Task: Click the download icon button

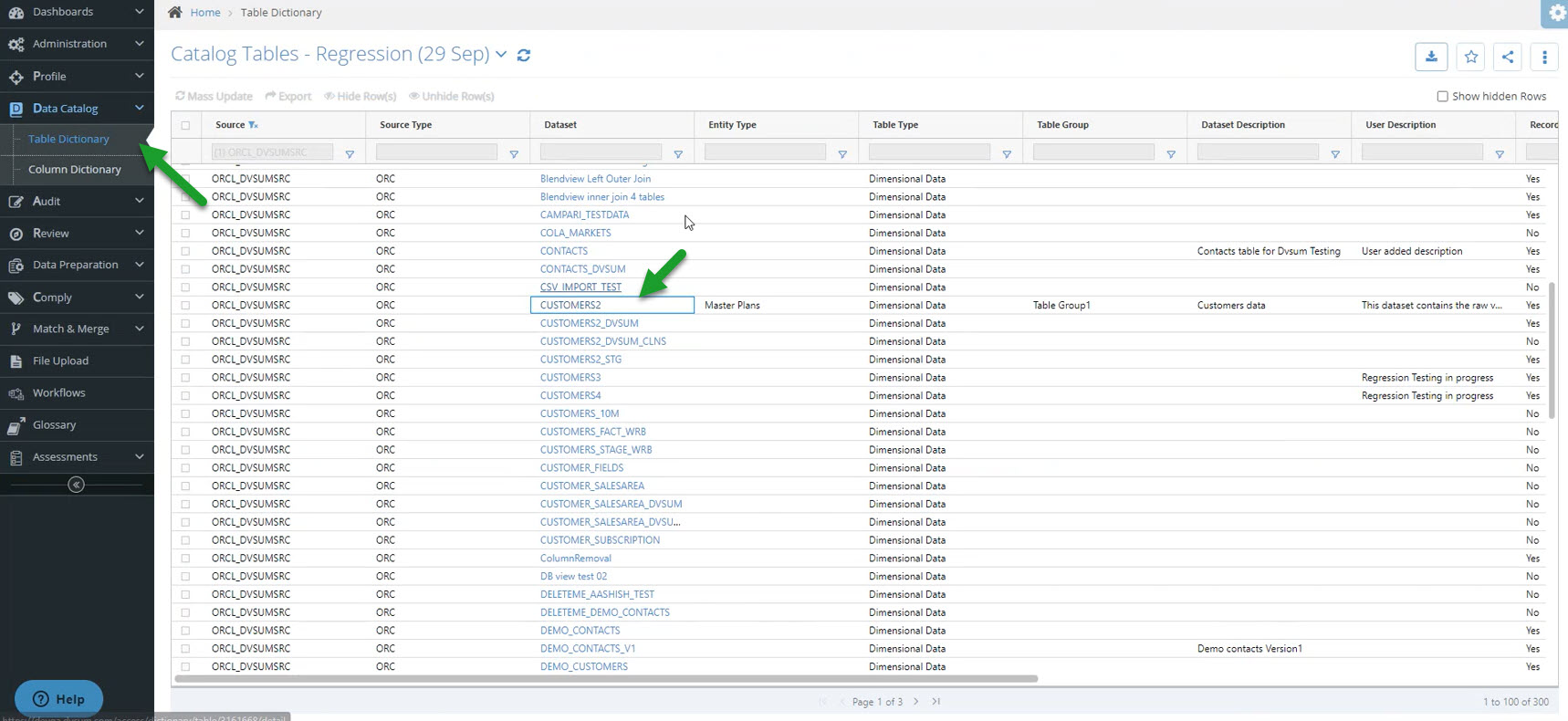Action: tap(1431, 57)
